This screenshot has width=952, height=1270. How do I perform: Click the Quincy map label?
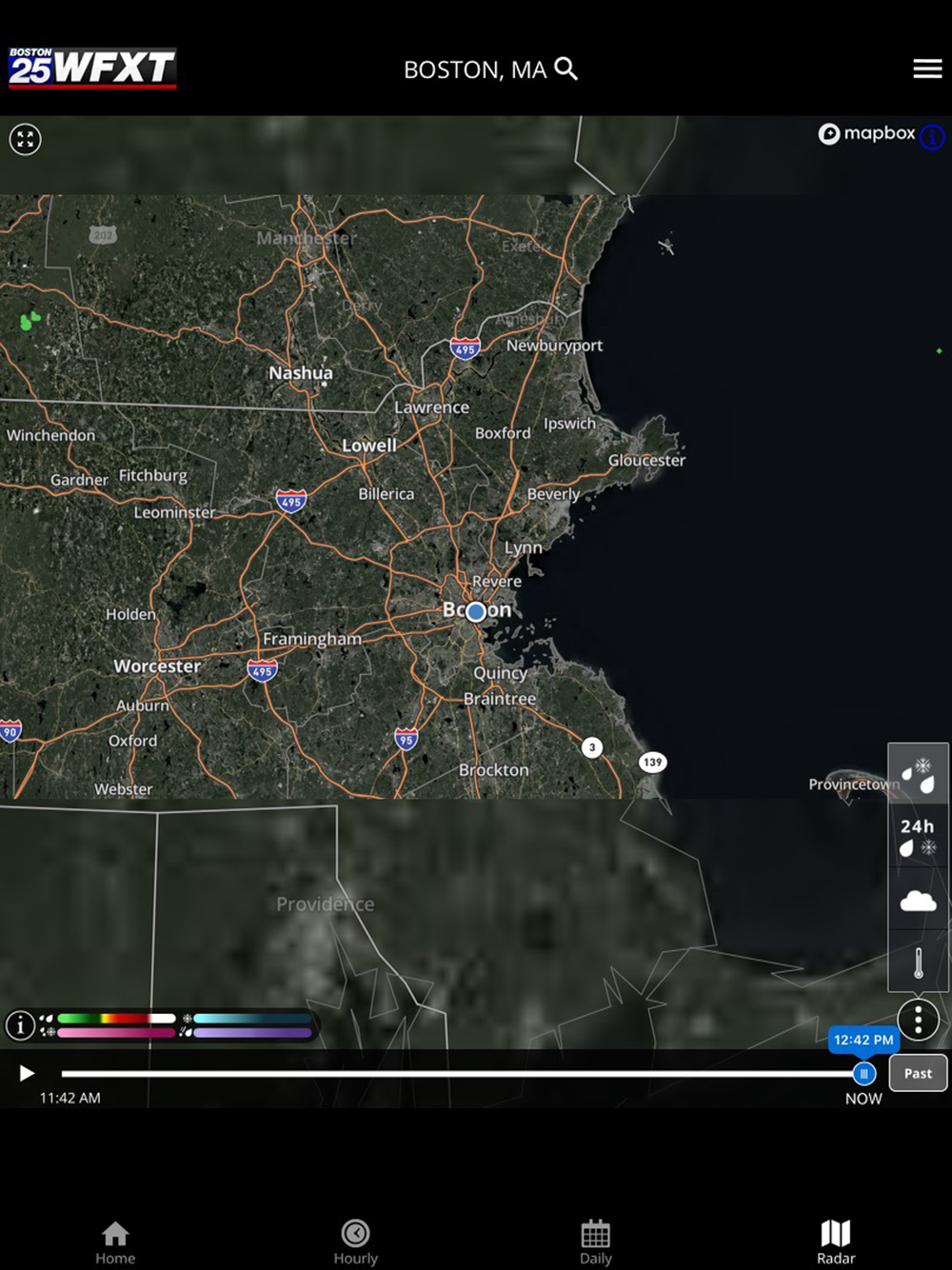(501, 673)
